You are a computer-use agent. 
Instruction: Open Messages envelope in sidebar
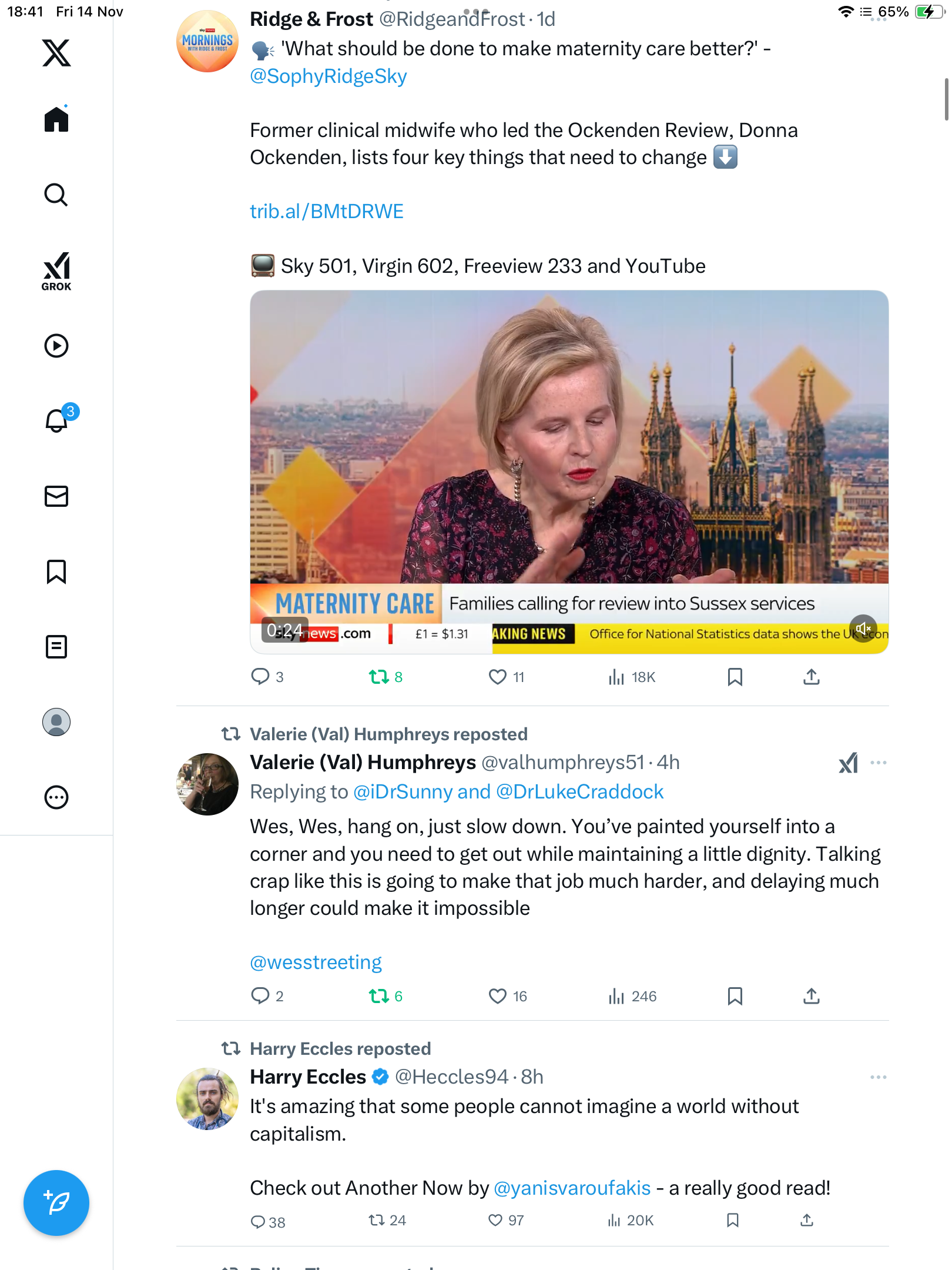point(56,496)
